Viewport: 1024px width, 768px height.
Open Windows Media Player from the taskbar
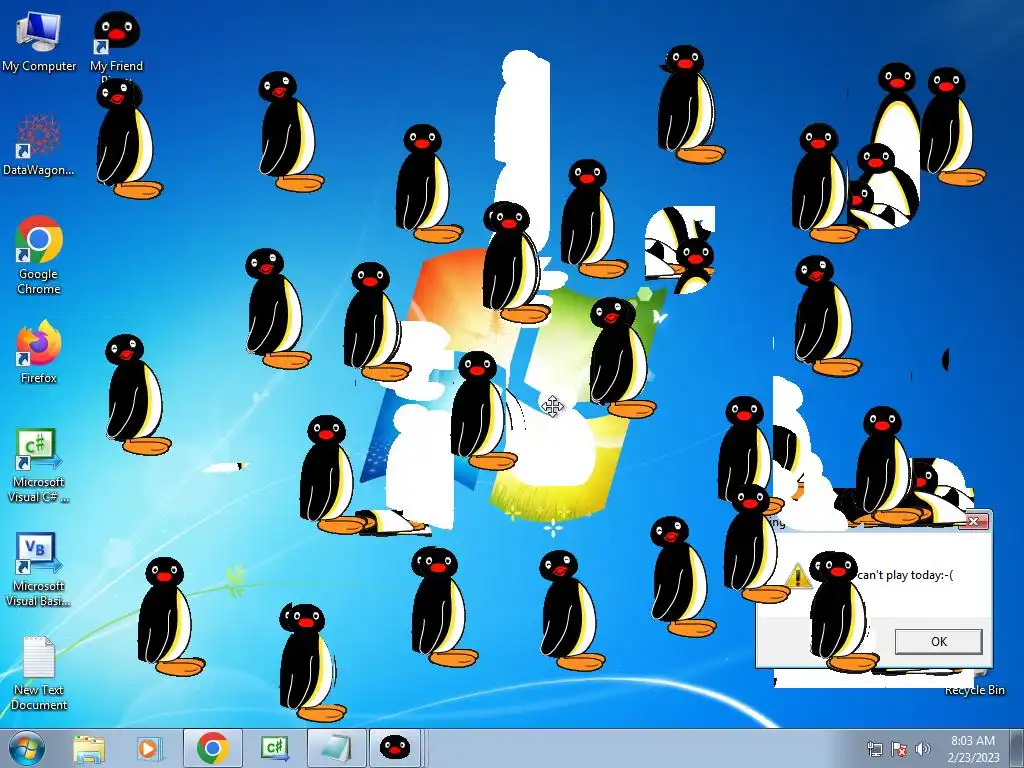(148, 749)
